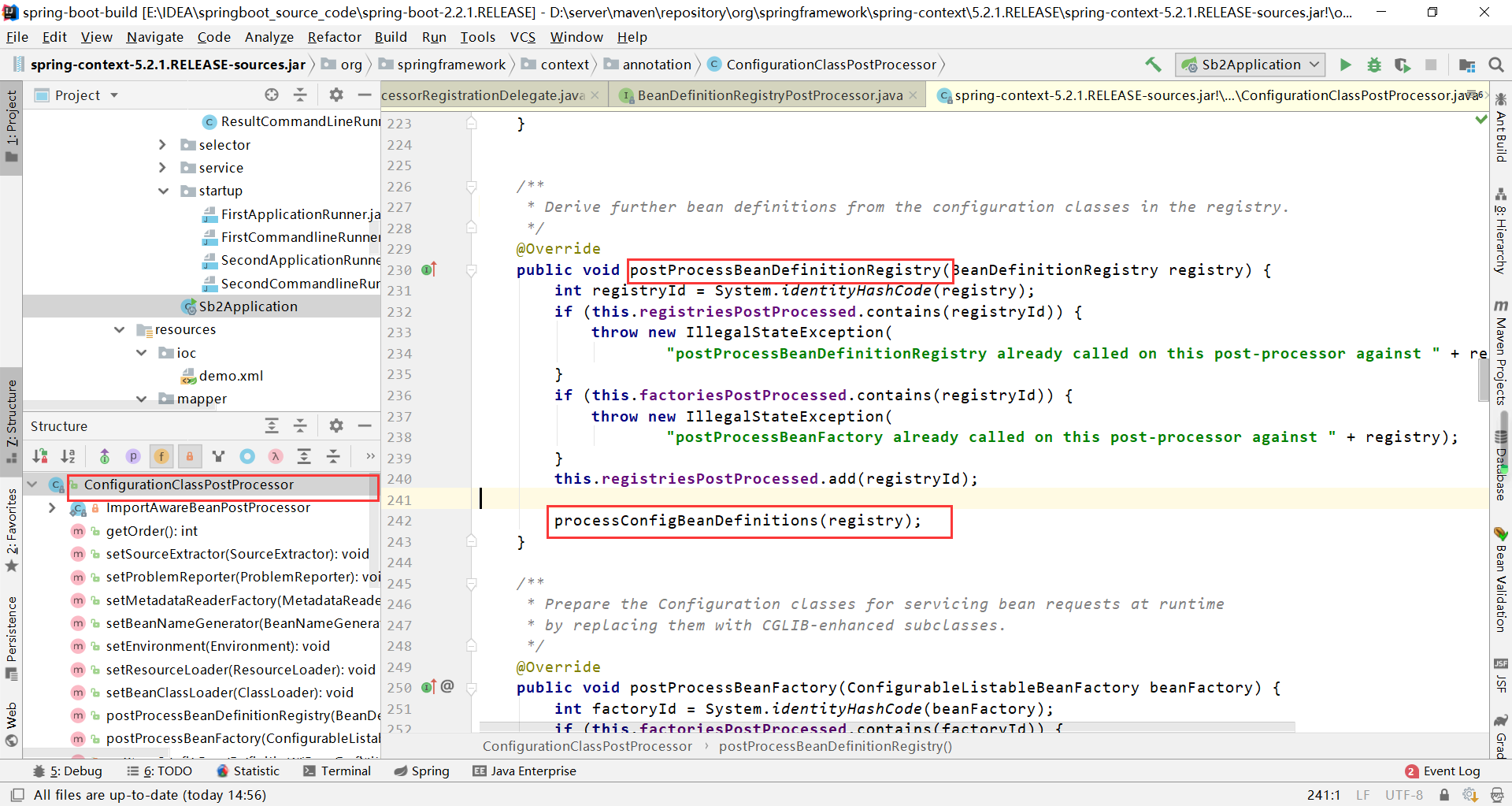1512x806 pixels.
Task: Open Bean Validation side tool window
Action: click(1501, 580)
